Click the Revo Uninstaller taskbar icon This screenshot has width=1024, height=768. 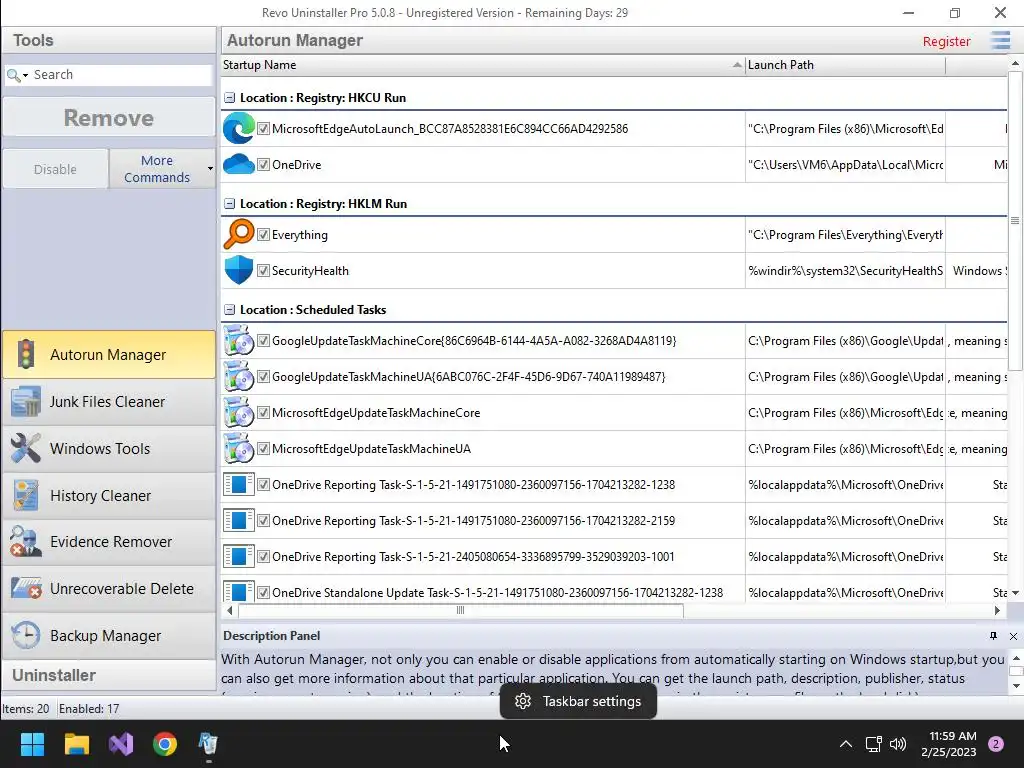point(208,744)
